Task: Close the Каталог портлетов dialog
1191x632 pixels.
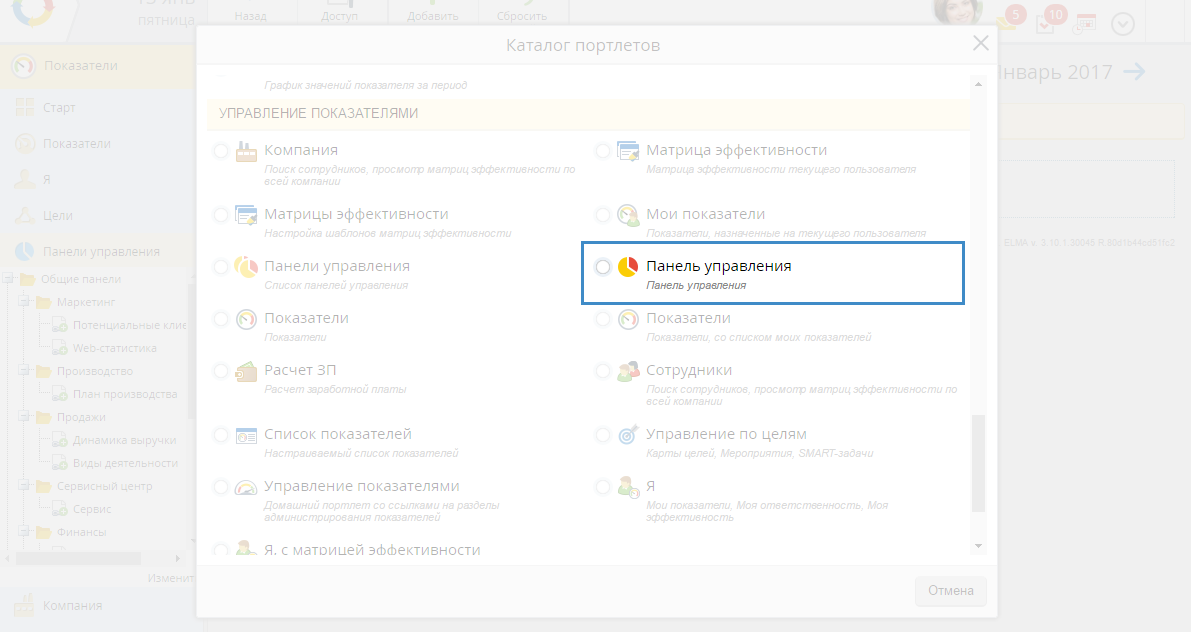Action: [981, 43]
